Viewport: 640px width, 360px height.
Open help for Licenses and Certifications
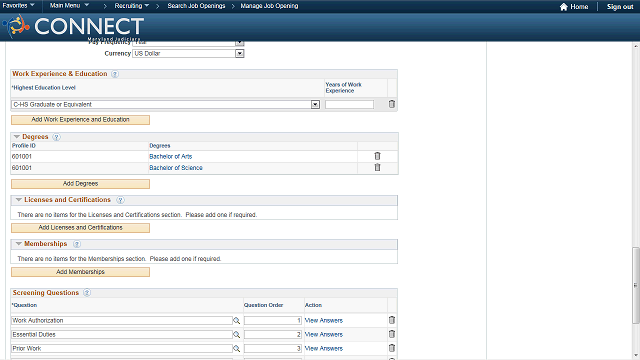(120, 200)
